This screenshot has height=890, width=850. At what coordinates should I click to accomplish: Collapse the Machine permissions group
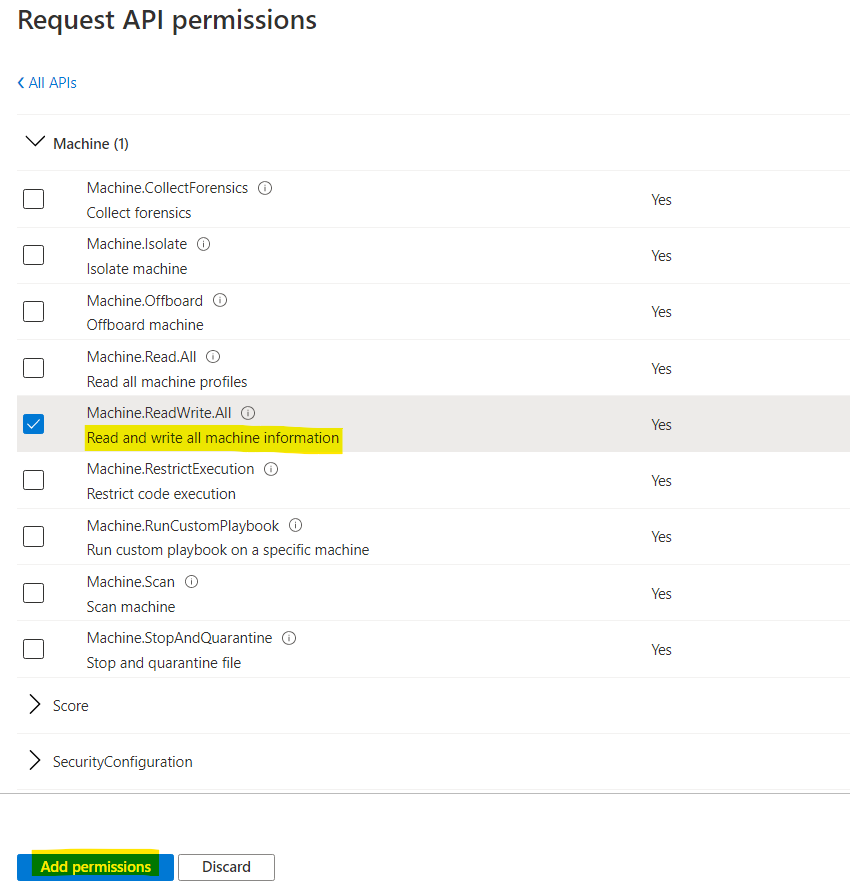point(35,143)
